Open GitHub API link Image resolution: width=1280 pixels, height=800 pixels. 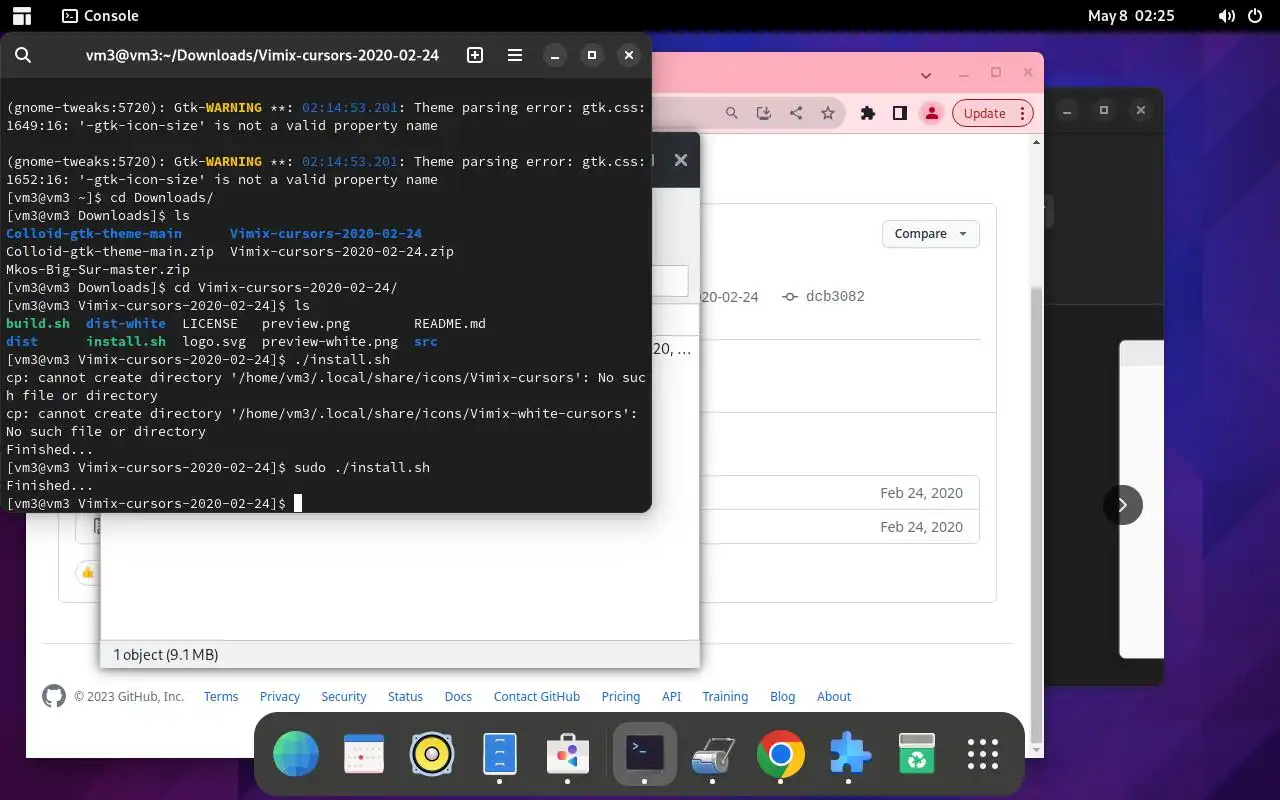(x=671, y=696)
